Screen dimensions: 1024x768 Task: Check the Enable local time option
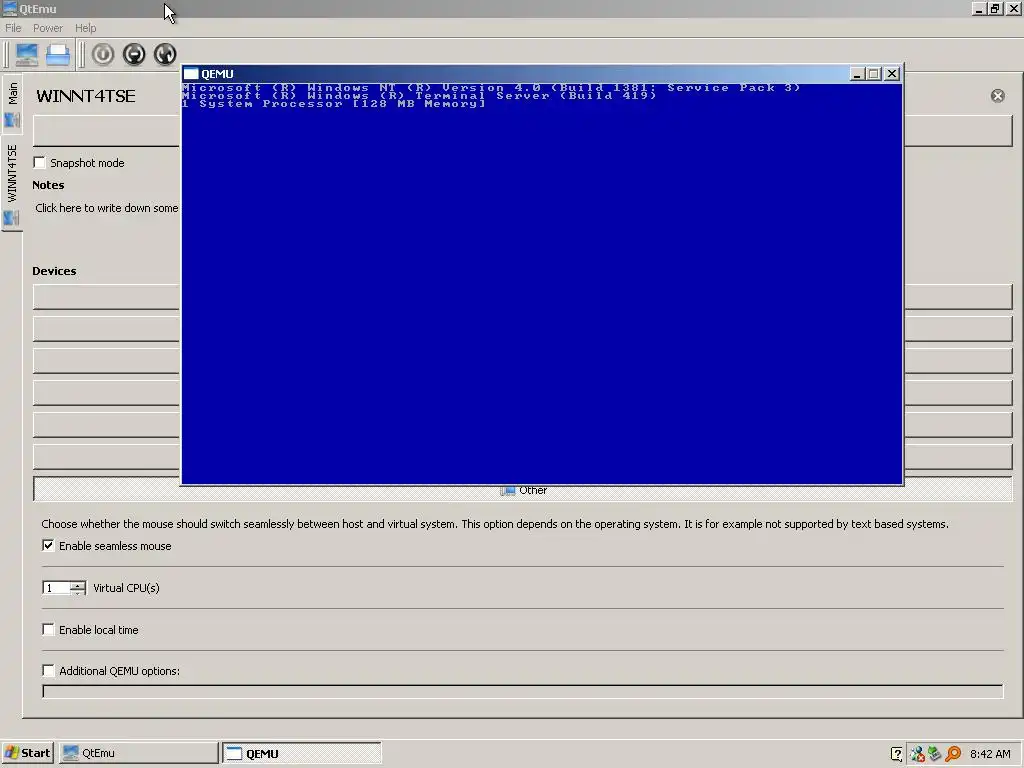[x=48, y=630]
